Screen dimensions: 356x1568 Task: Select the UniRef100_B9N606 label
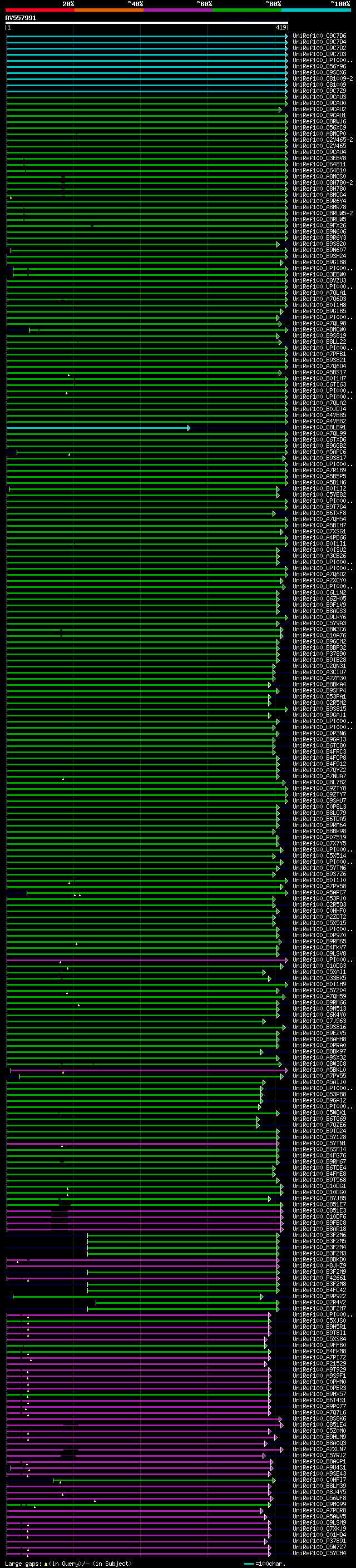(319, 232)
